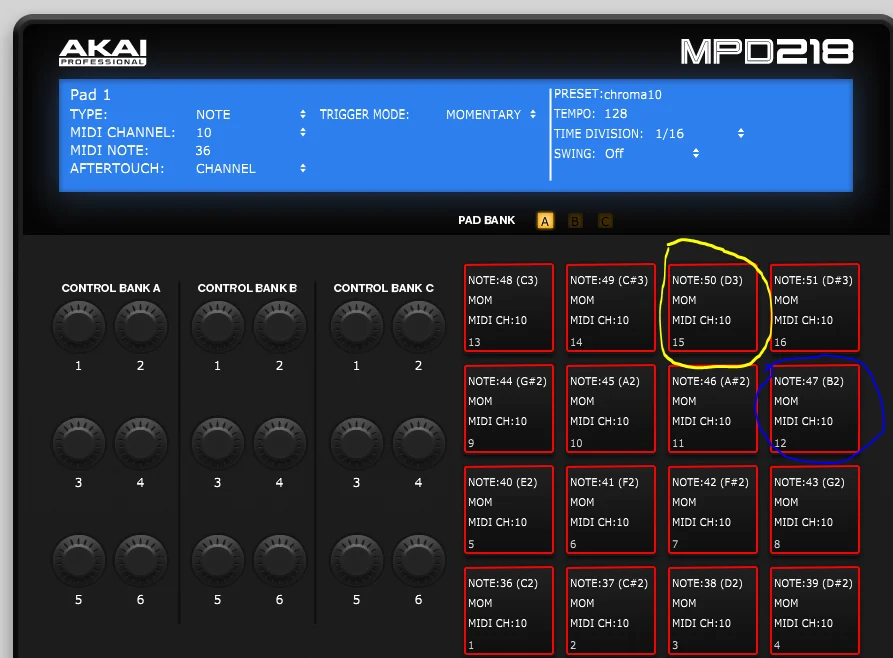Select pad 10 with NOTE:45 (A2)
The height and width of the screenshot is (658, 893).
pos(611,409)
